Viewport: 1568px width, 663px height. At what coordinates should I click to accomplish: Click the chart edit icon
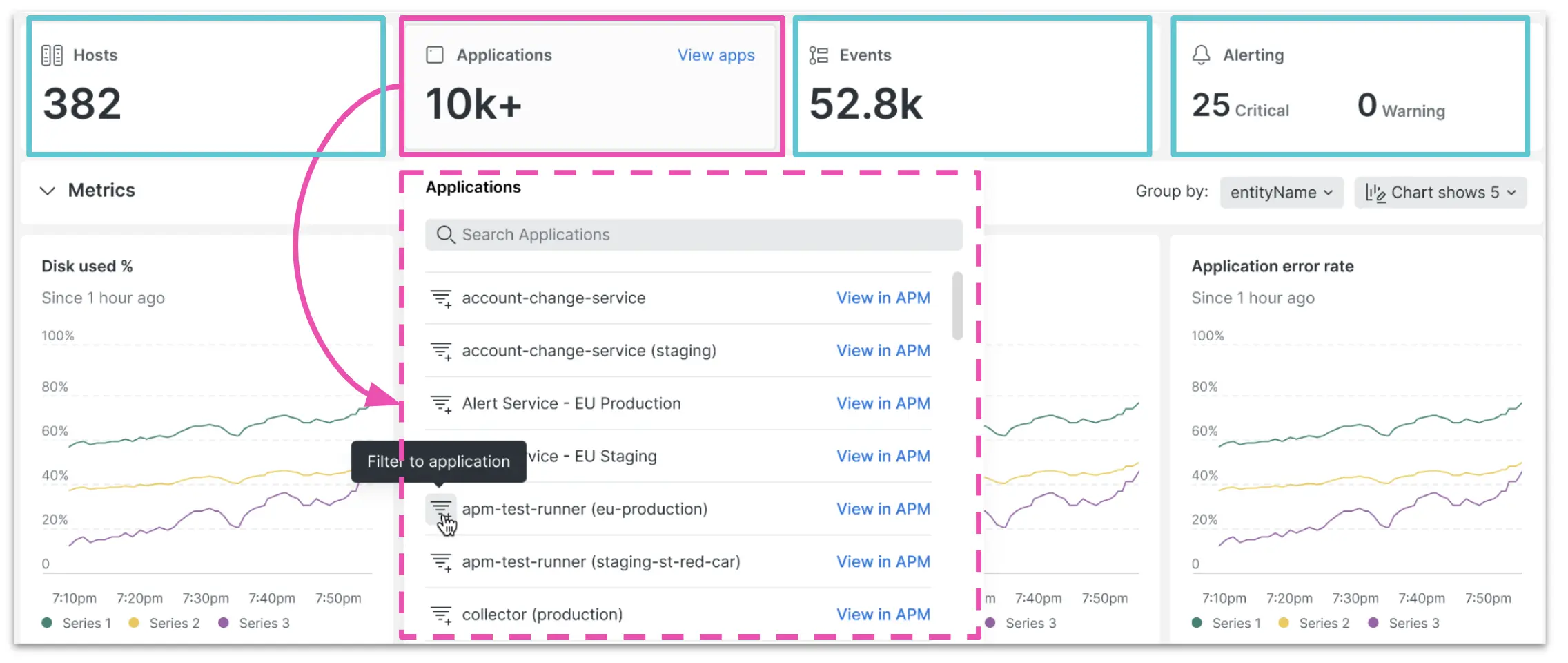pyautogui.click(x=1375, y=193)
